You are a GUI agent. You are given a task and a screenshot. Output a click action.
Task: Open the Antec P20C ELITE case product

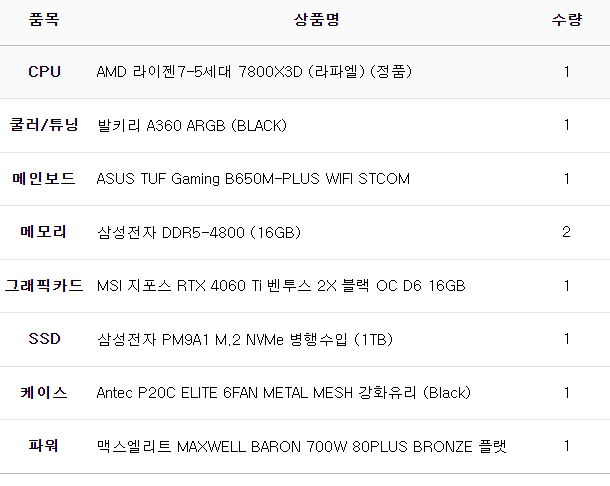pyautogui.click(x=283, y=392)
